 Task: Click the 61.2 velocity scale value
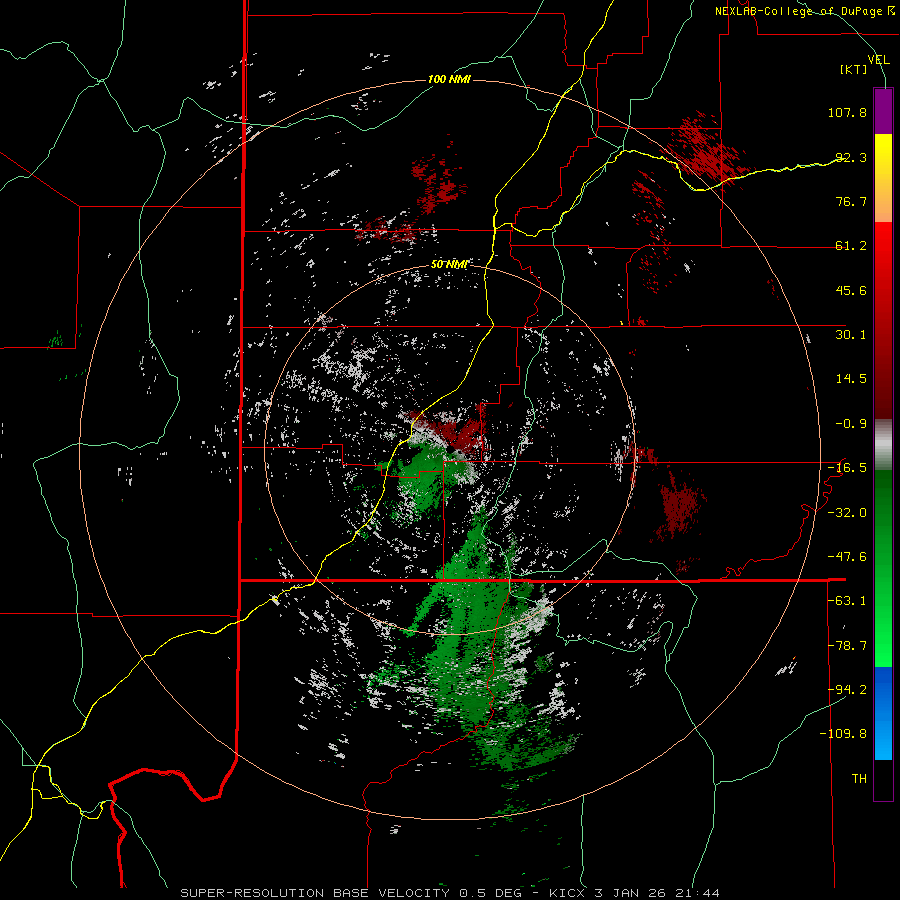(x=851, y=246)
